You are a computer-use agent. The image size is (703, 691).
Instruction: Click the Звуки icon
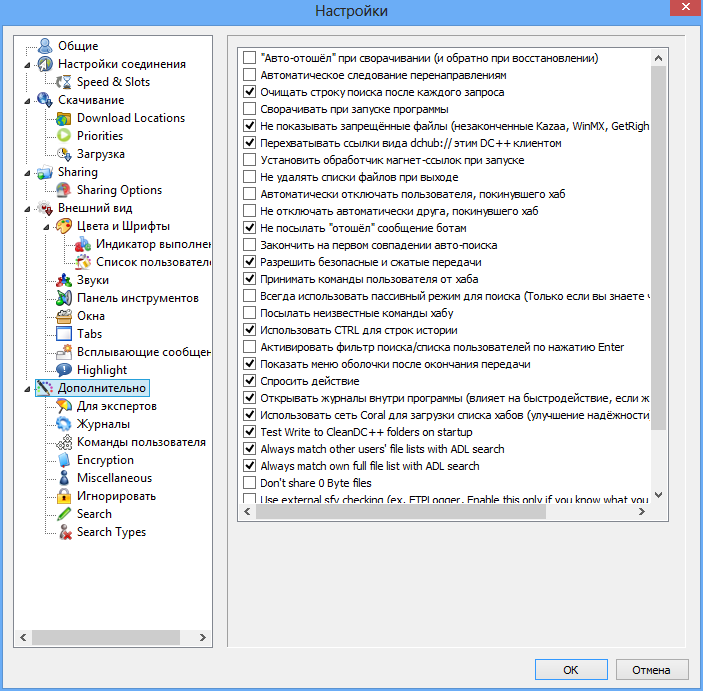pos(64,280)
